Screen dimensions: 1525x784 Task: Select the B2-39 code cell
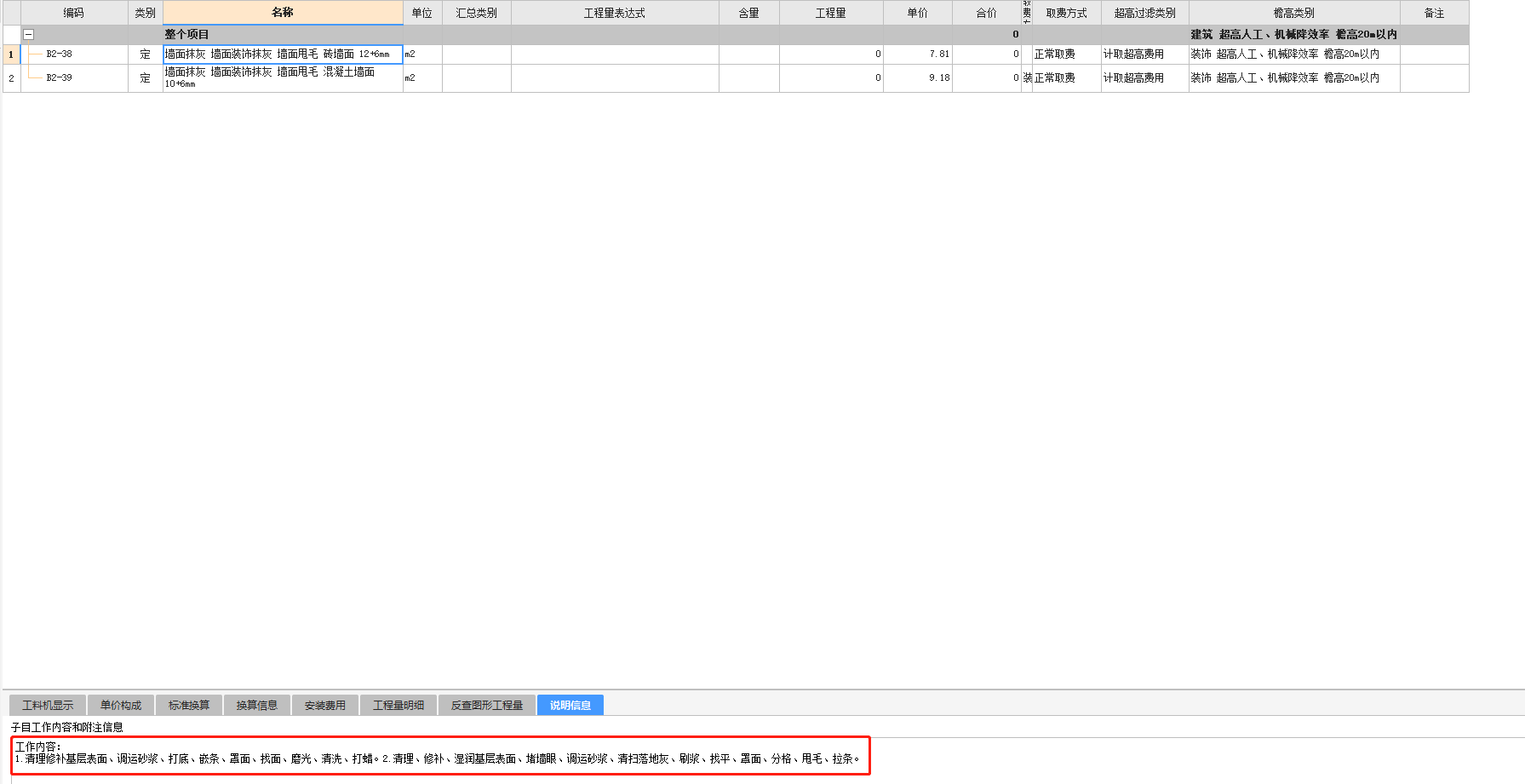tap(74, 77)
